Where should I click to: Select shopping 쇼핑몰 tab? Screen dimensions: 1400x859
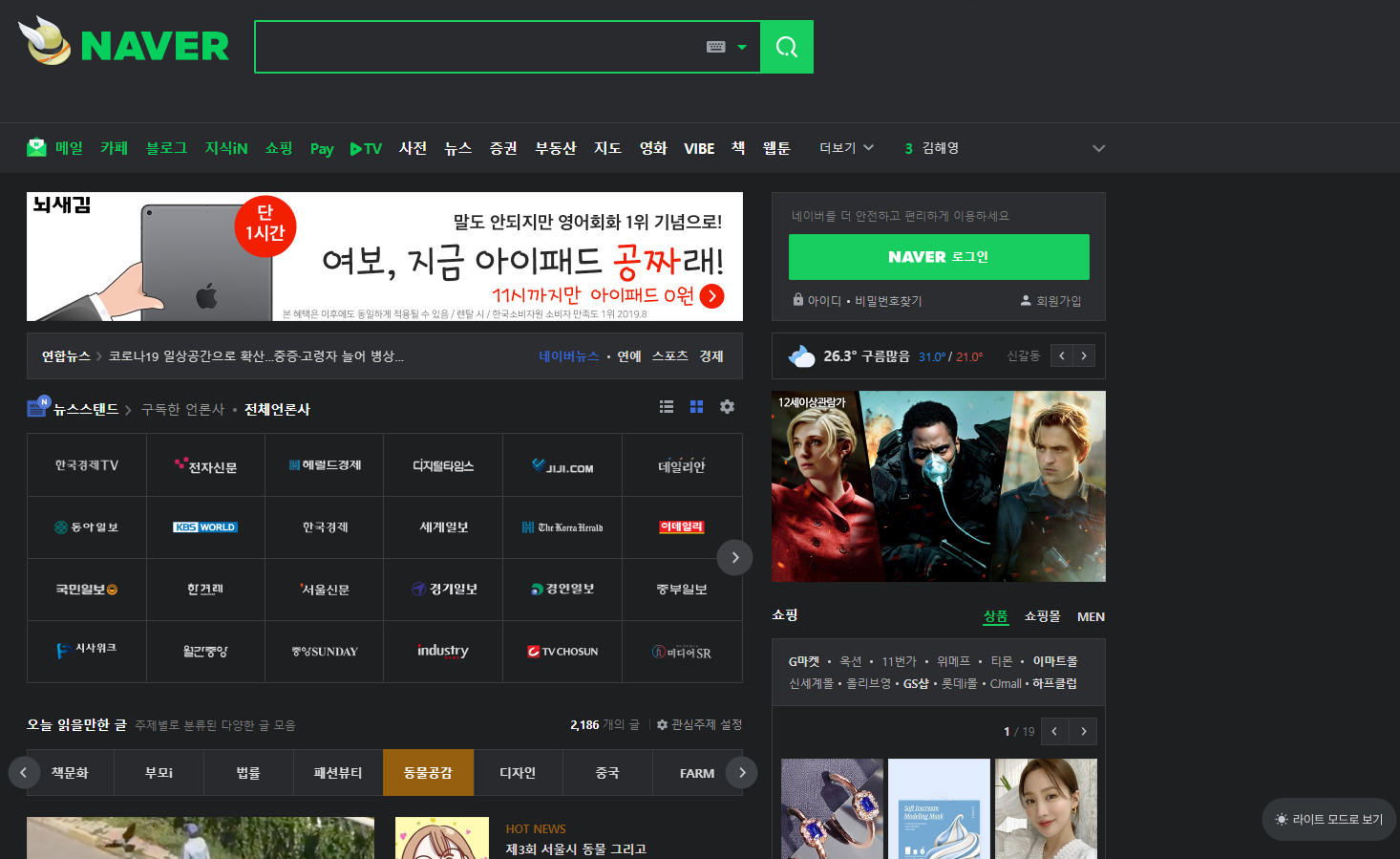[1042, 616]
